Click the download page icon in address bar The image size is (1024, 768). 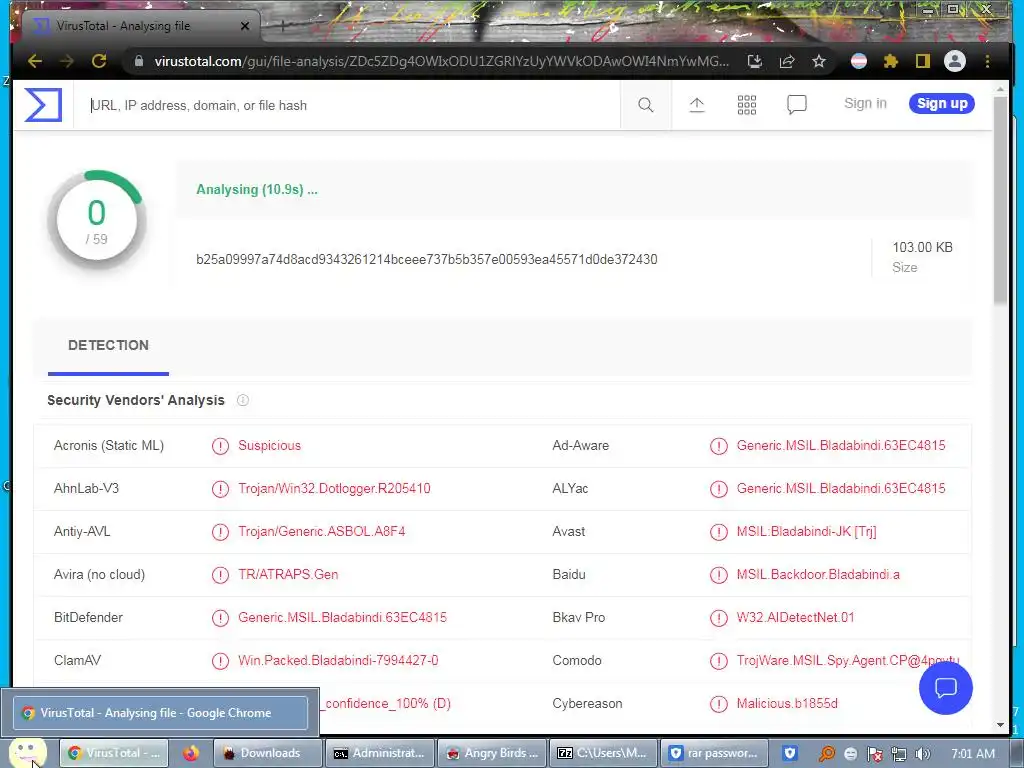point(755,61)
